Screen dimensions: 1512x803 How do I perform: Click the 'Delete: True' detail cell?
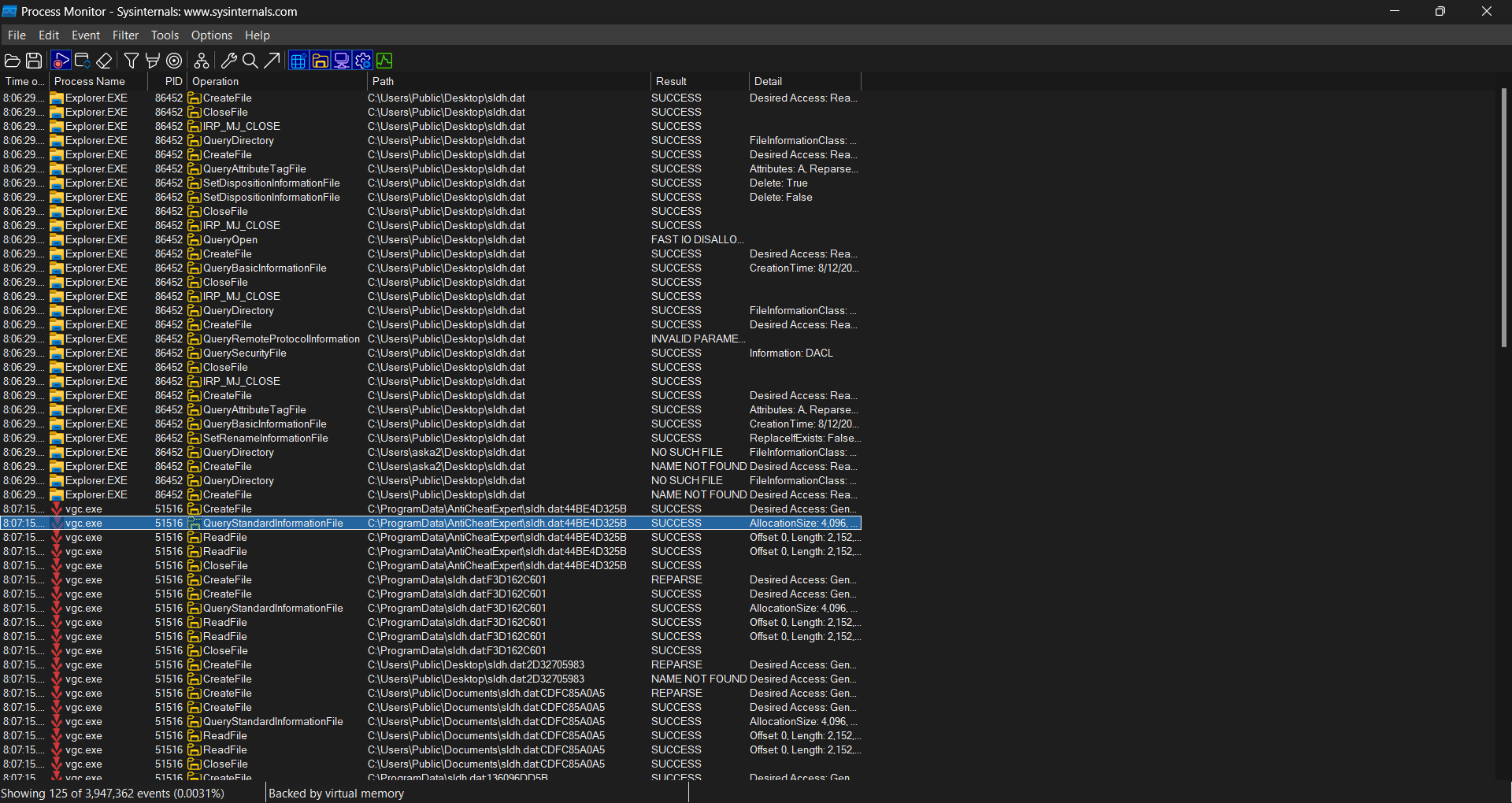tap(779, 183)
